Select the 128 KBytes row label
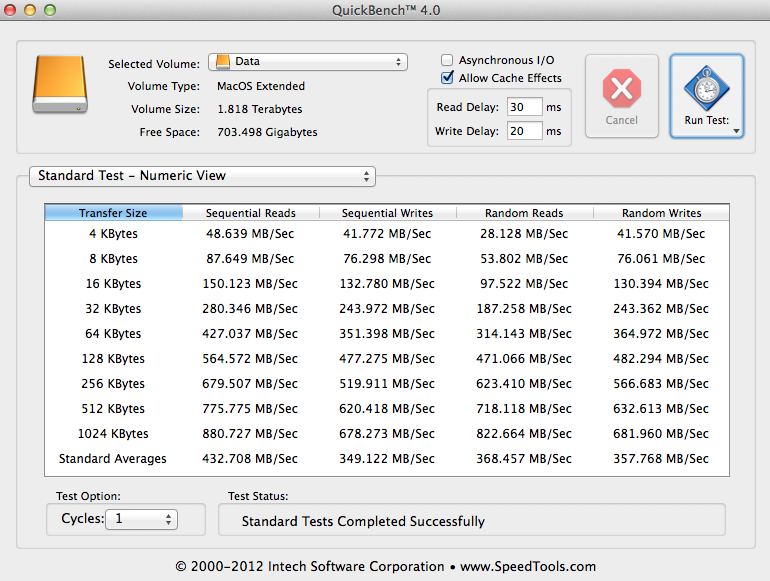The image size is (770, 581). pyautogui.click(x=113, y=359)
